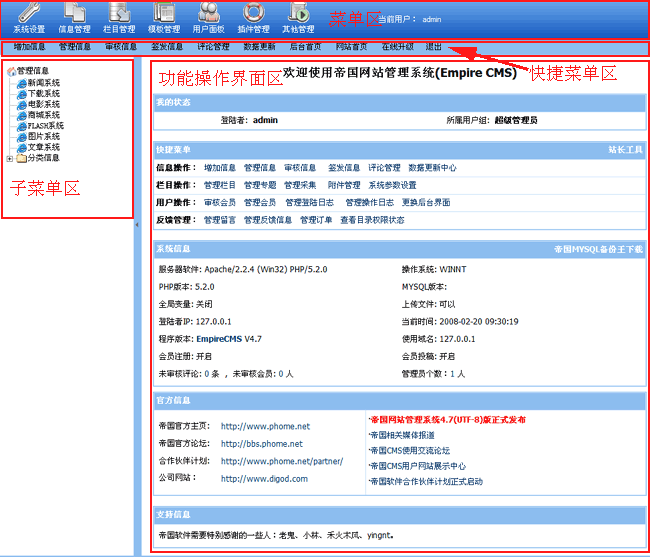This screenshot has width=650, height=558.
Task: Expand the 分类信息 tree node
Action: pos(10,159)
